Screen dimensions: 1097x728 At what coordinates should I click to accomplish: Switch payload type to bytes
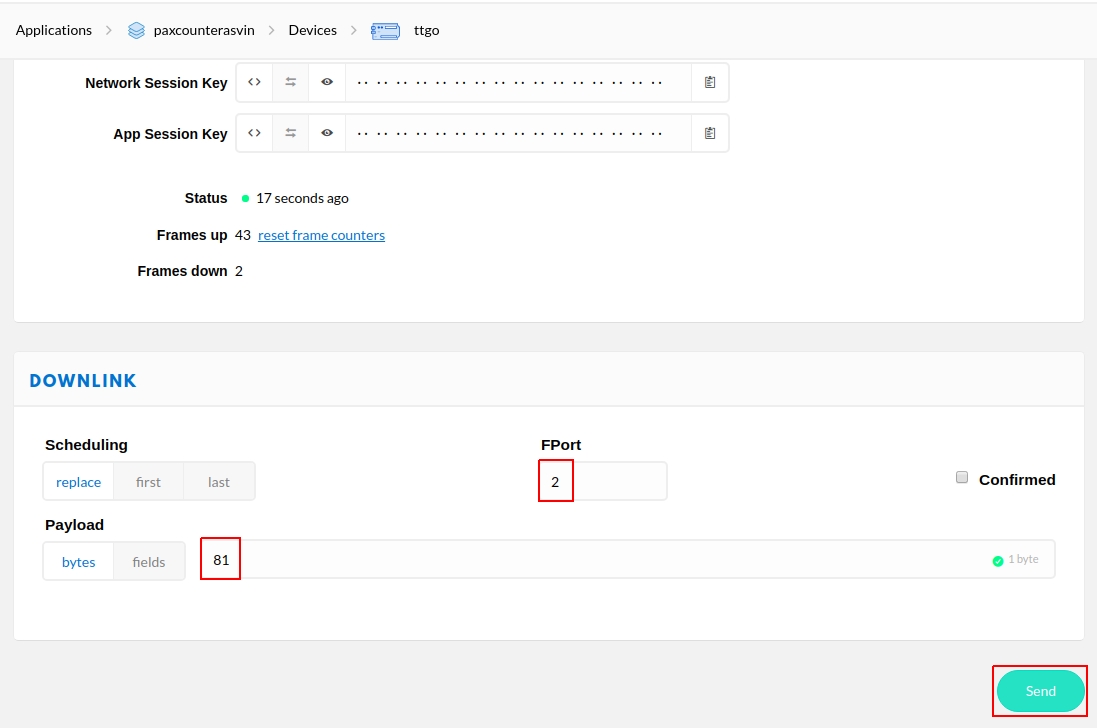click(79, 562)
